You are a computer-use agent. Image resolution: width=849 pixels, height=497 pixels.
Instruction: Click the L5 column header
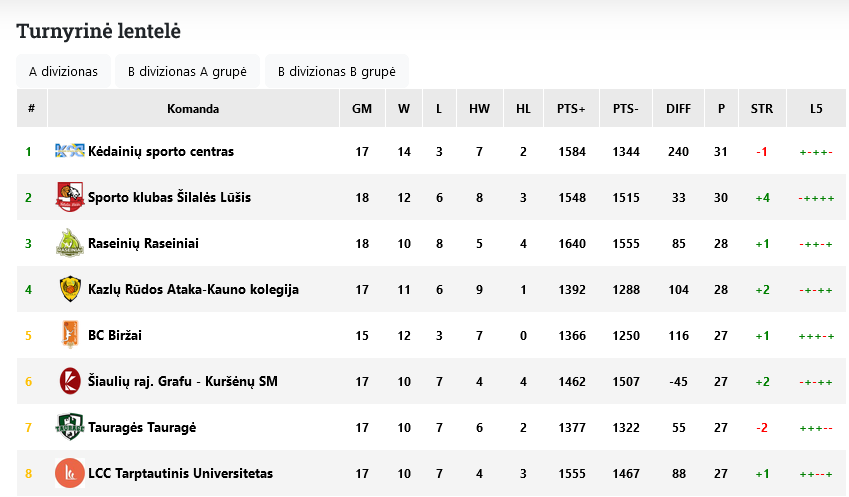click(x=816, y=108)
